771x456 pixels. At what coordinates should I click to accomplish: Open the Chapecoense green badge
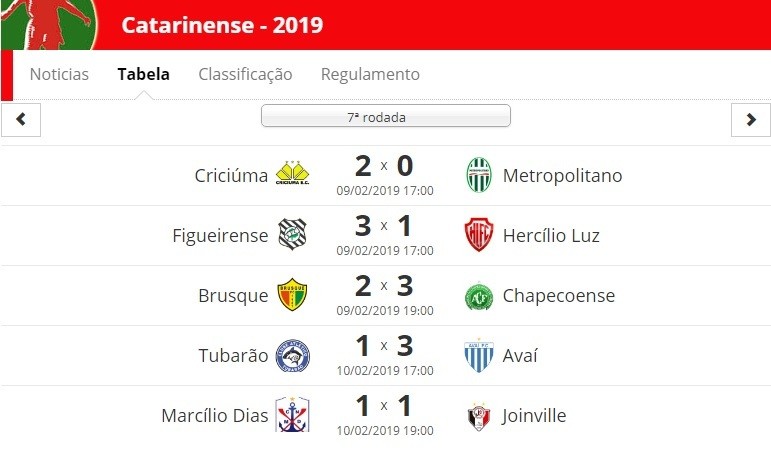point(479,296)
